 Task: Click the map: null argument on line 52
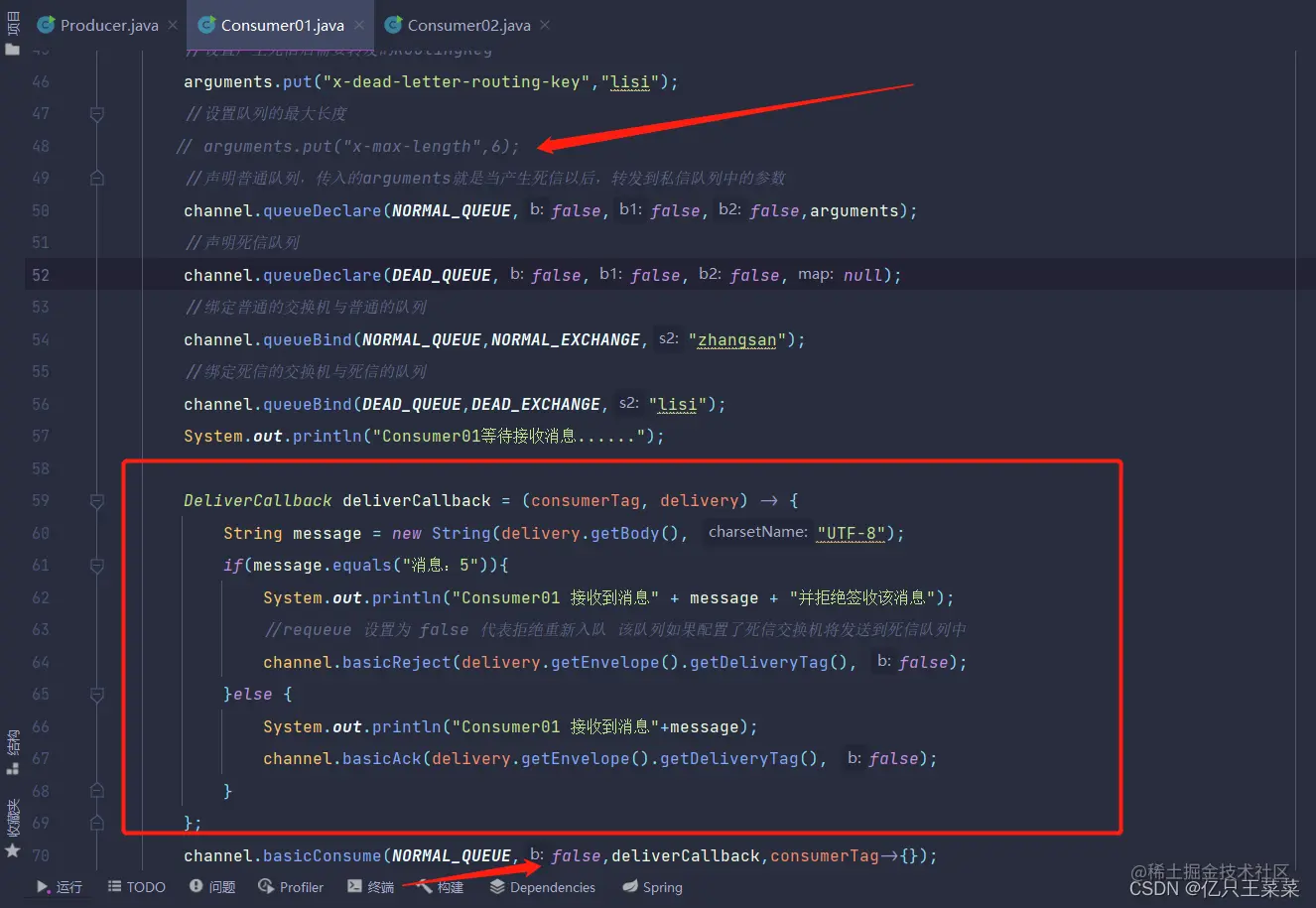coord(839,275)
